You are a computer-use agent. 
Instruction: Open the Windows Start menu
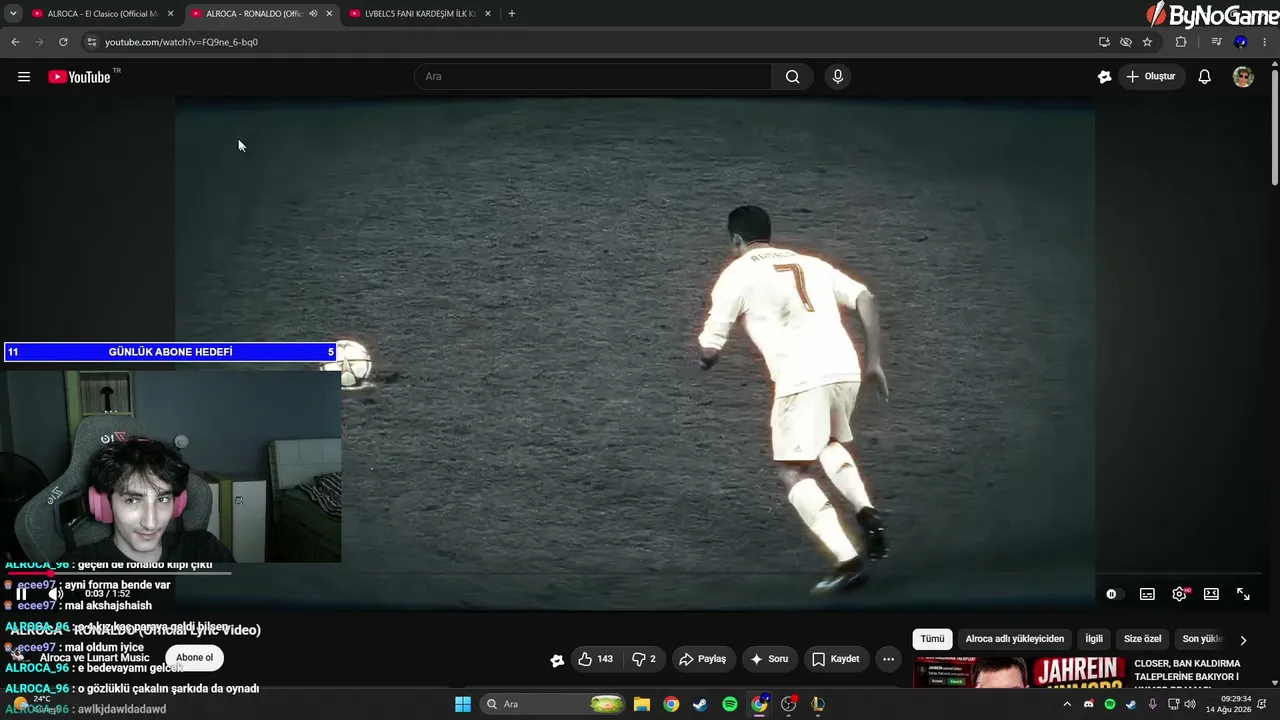point(463,704)
